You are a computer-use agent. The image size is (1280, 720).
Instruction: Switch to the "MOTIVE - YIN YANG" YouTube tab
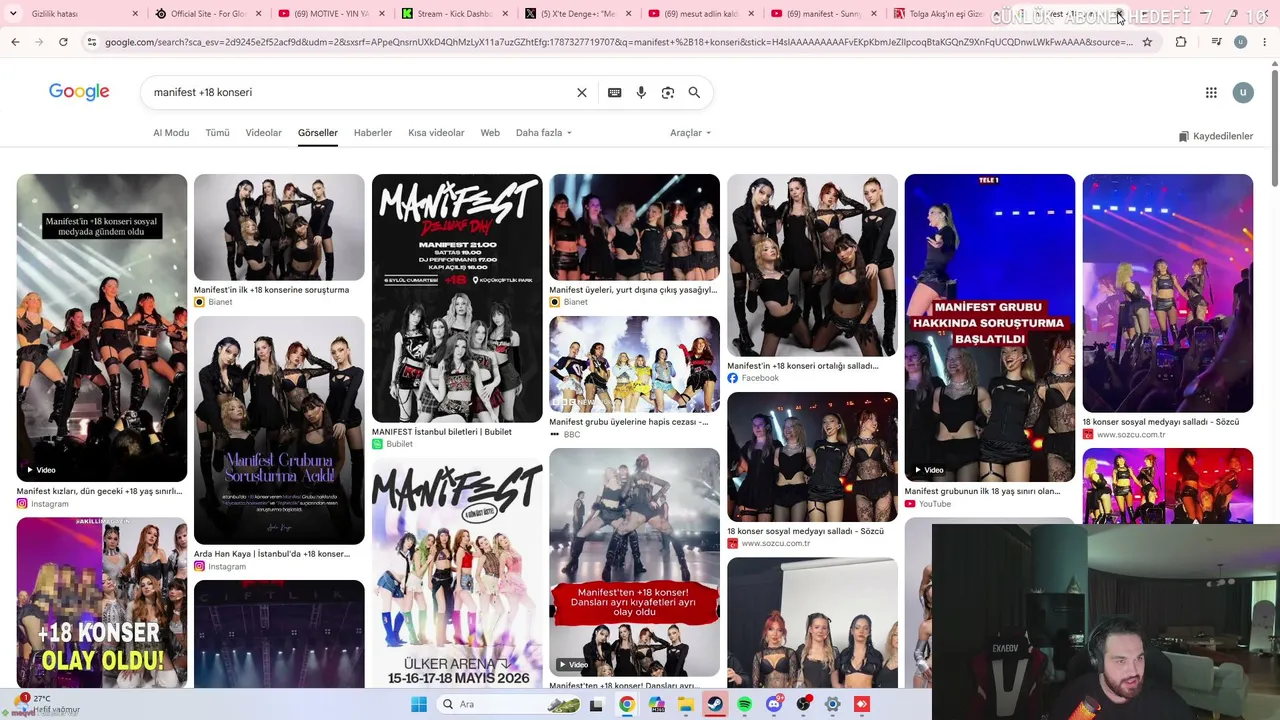(x=331, y=14)
